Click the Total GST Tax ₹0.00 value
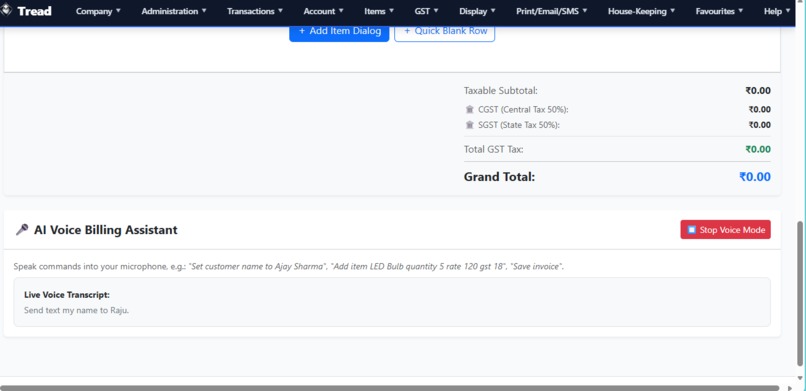 (x=758, y=150)
